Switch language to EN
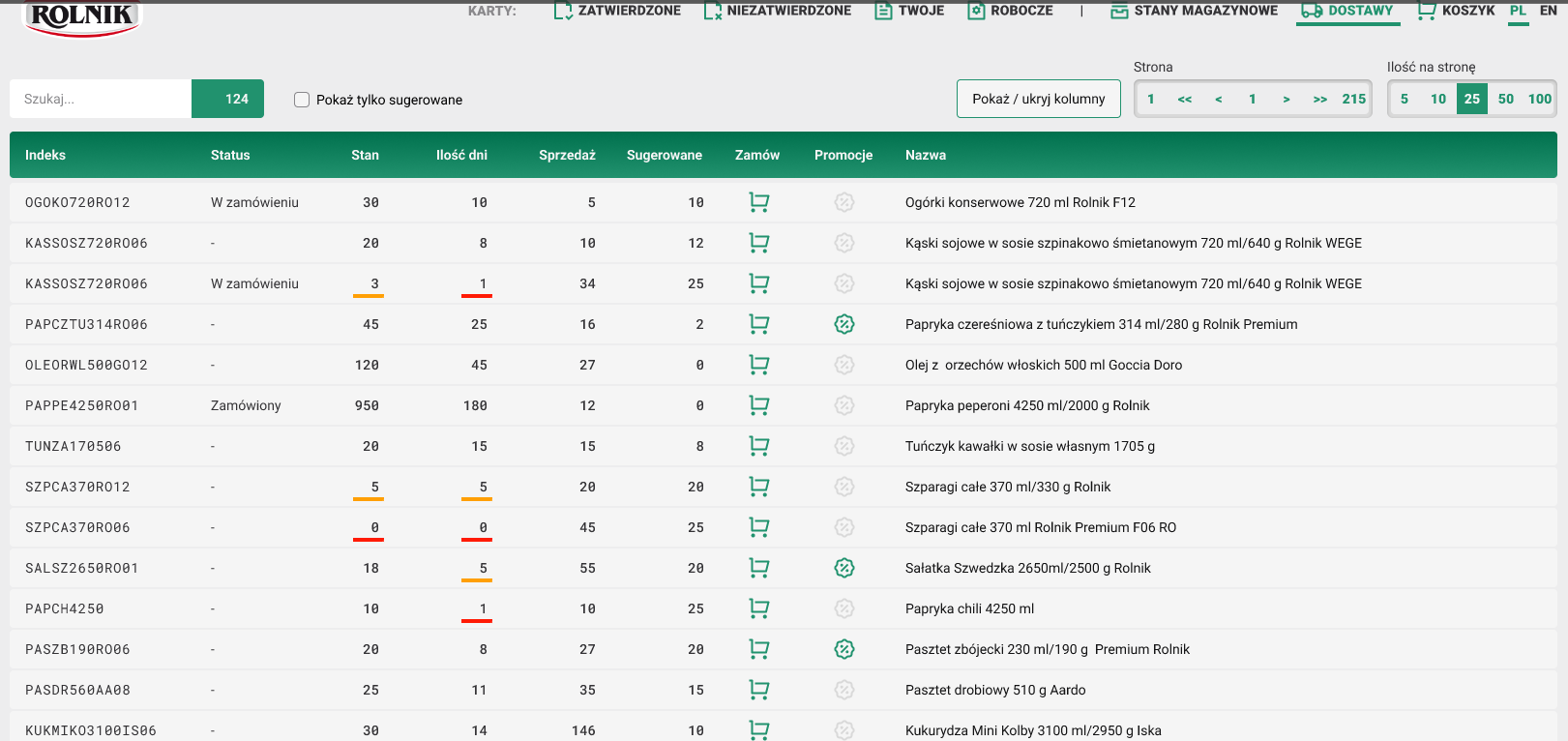The height and width of the screenshot is (741, 1568). tap(1548, 11)
